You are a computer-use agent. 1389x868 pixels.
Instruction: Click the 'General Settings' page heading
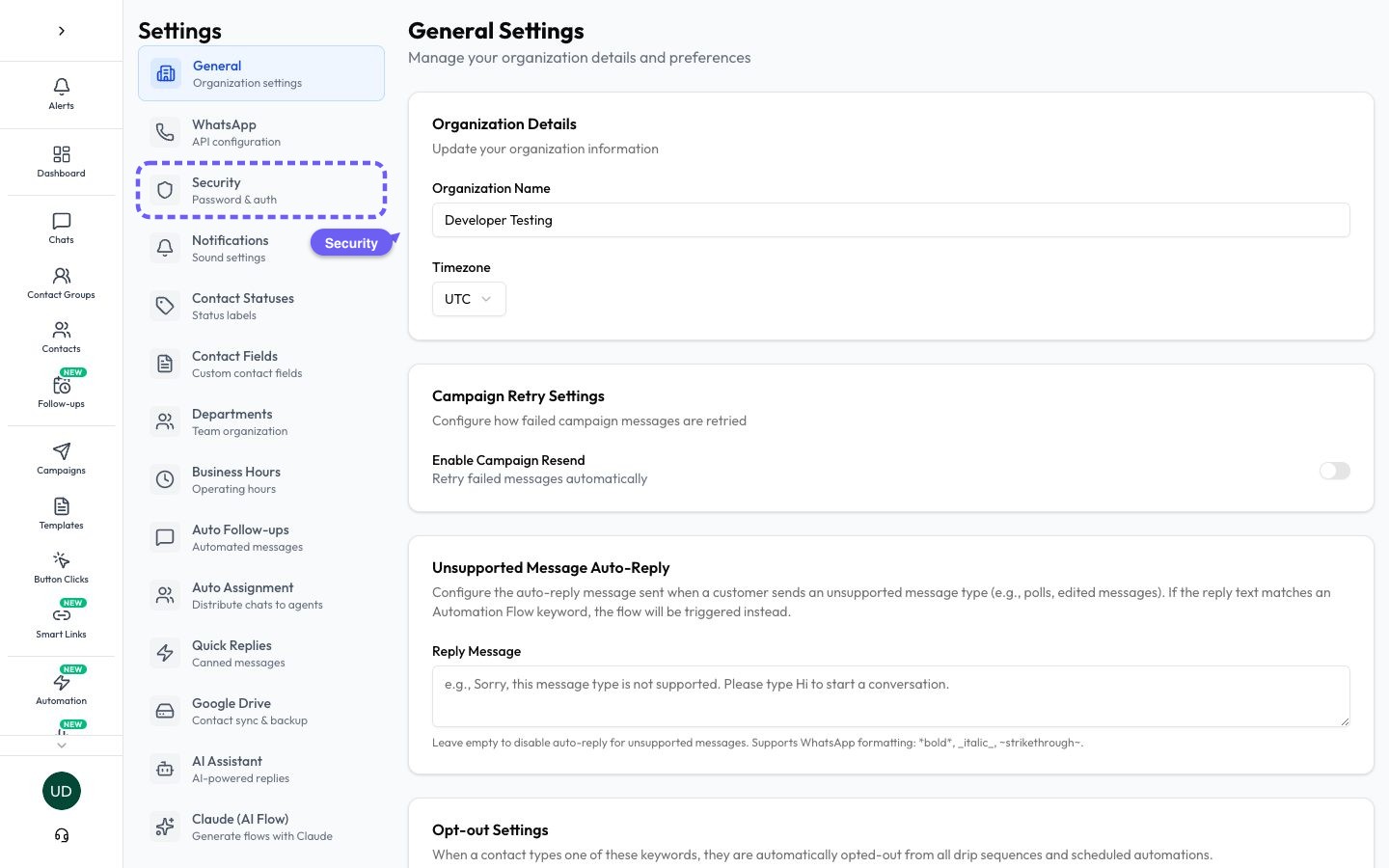click(496, 31)
